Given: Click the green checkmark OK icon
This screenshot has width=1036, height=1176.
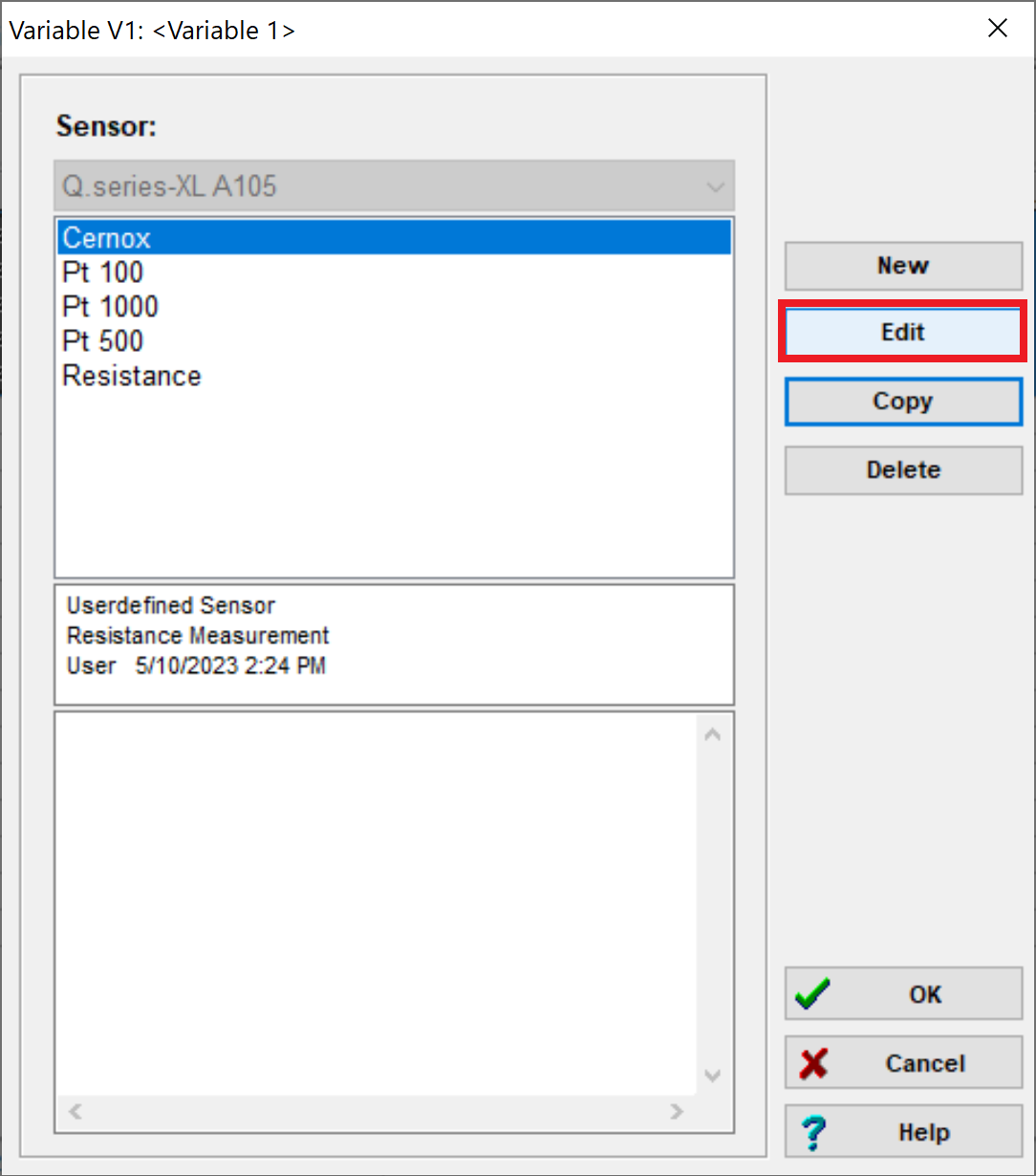Looking at the screenshot, I should [x=811, y=994].
